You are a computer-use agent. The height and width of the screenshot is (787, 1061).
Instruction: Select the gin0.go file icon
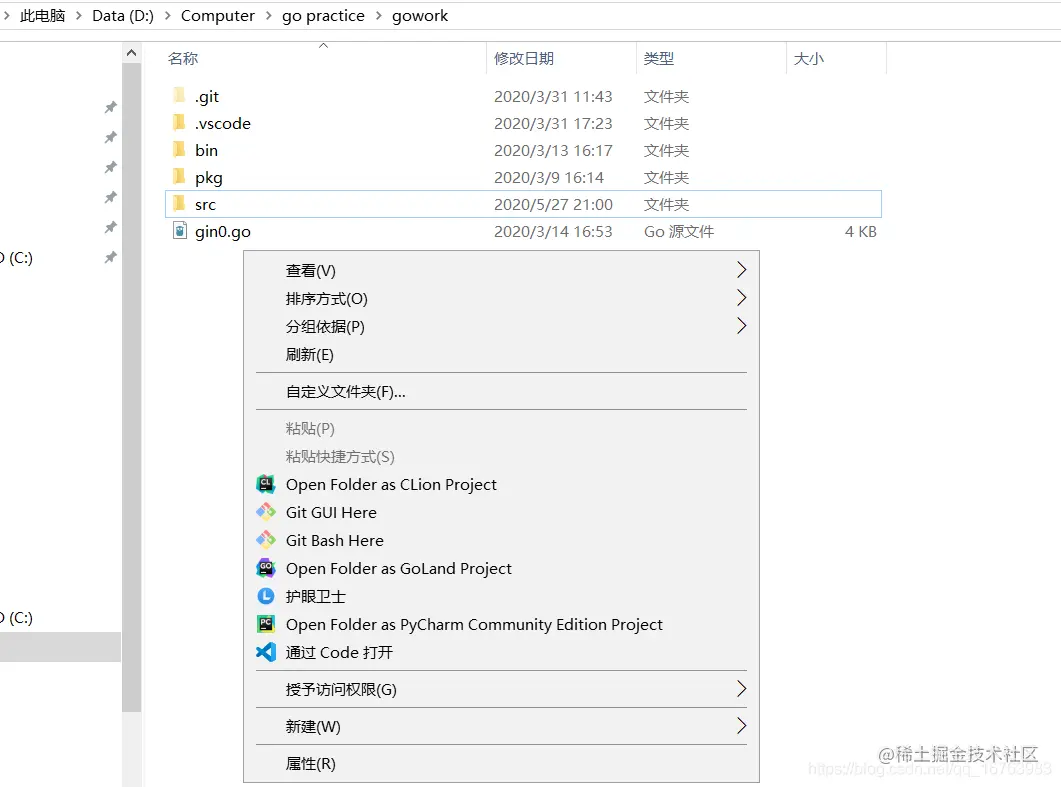[179, 231]
